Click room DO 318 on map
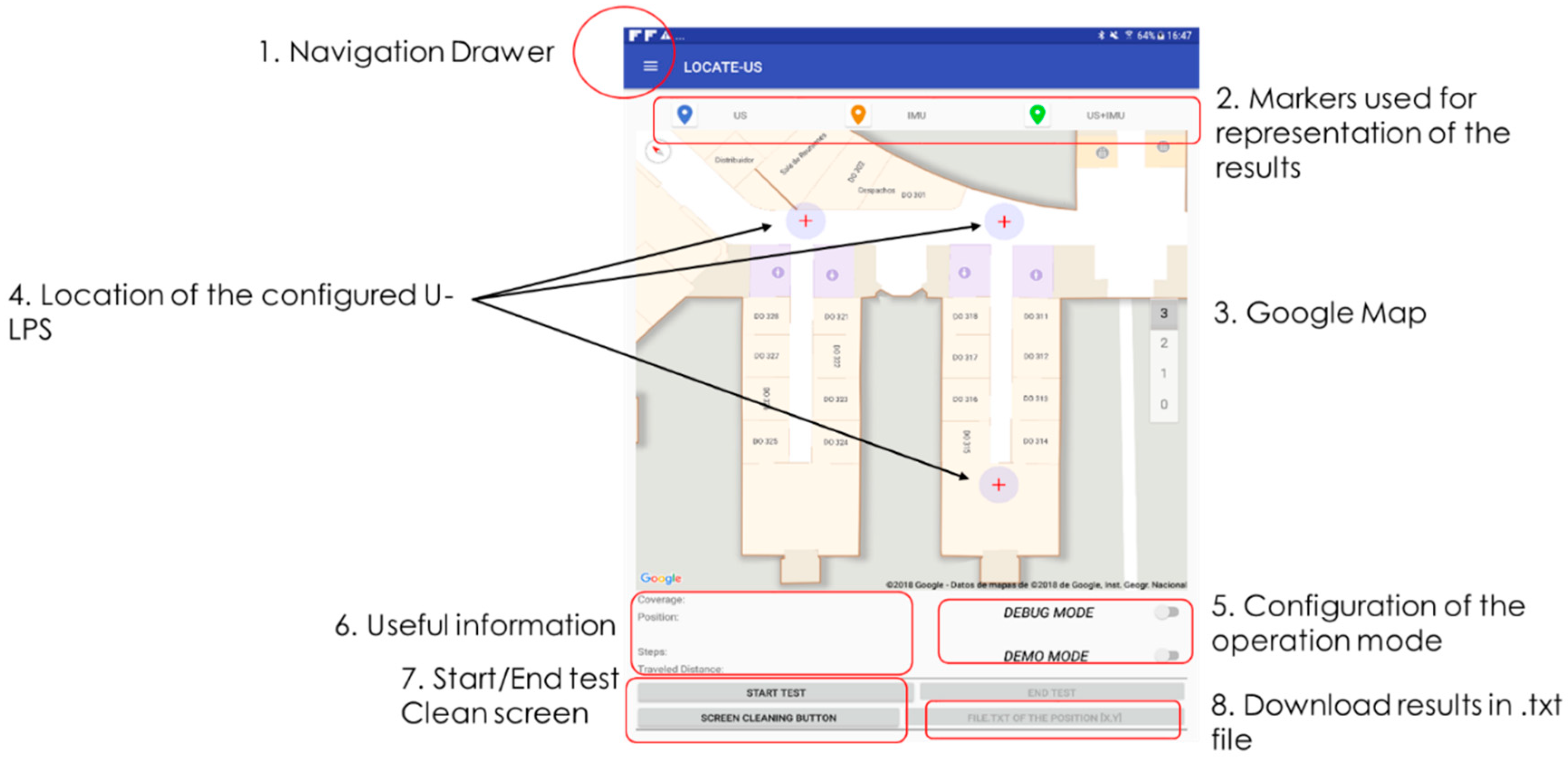Viewport: 1568px width, 765px height. [x=965, y=316]
